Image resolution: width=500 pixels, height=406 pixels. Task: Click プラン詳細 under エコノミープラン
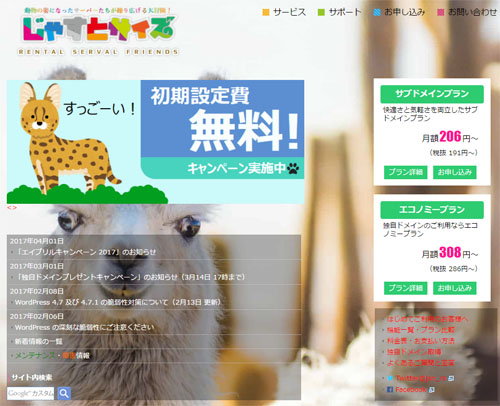click(405, 288)
